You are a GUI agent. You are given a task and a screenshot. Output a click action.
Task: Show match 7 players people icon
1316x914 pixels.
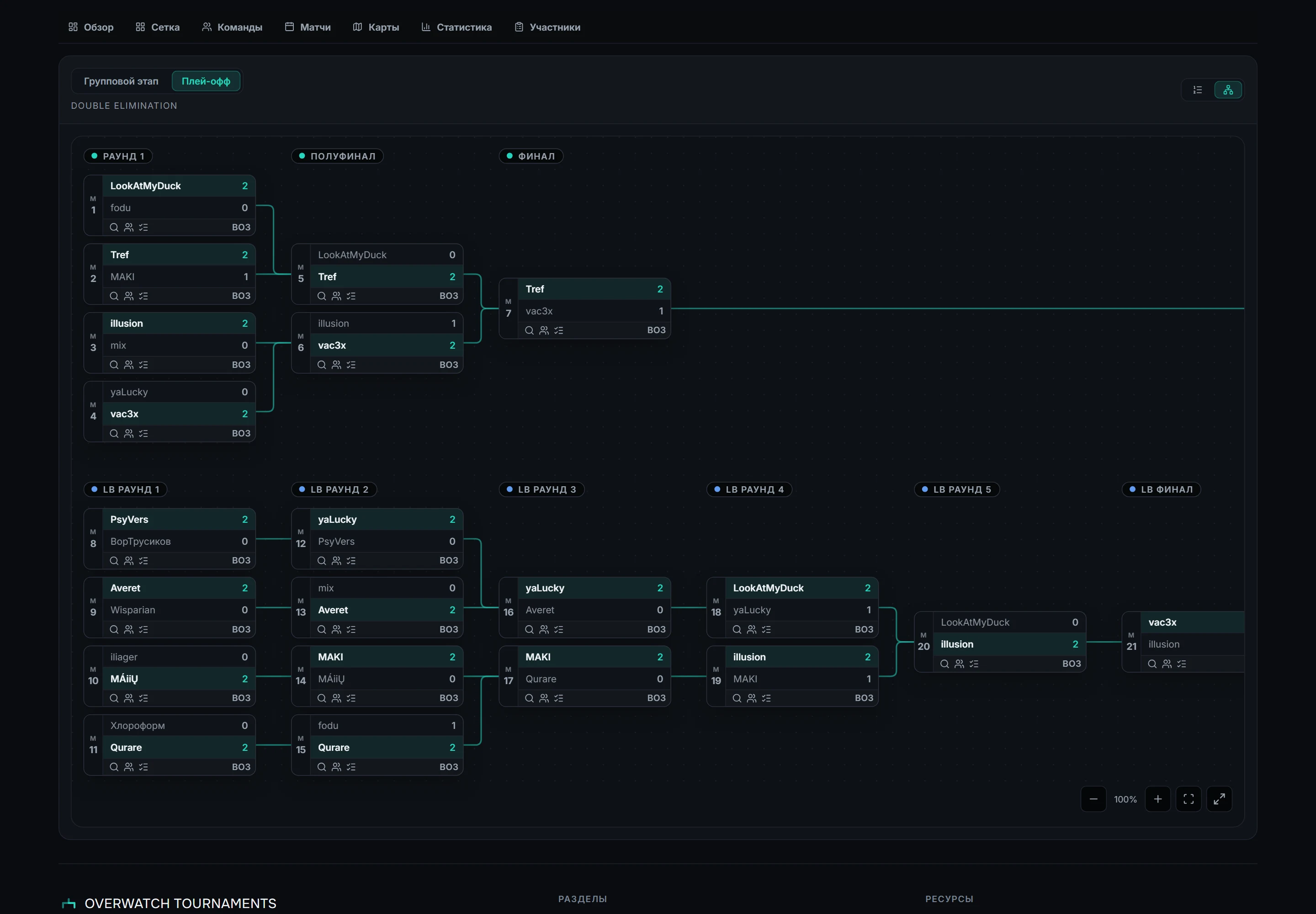544,330
